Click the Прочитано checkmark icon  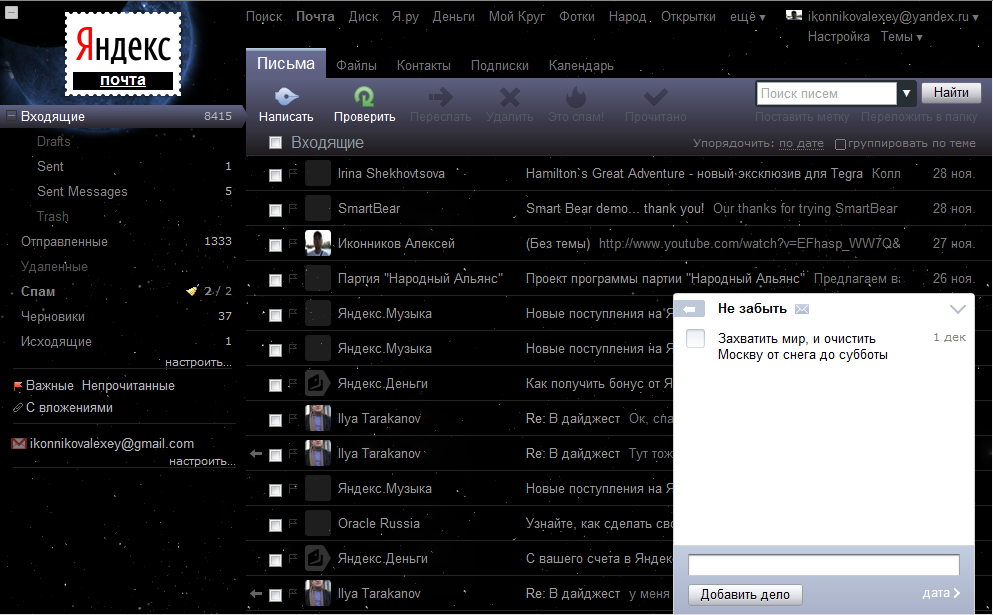655,97
